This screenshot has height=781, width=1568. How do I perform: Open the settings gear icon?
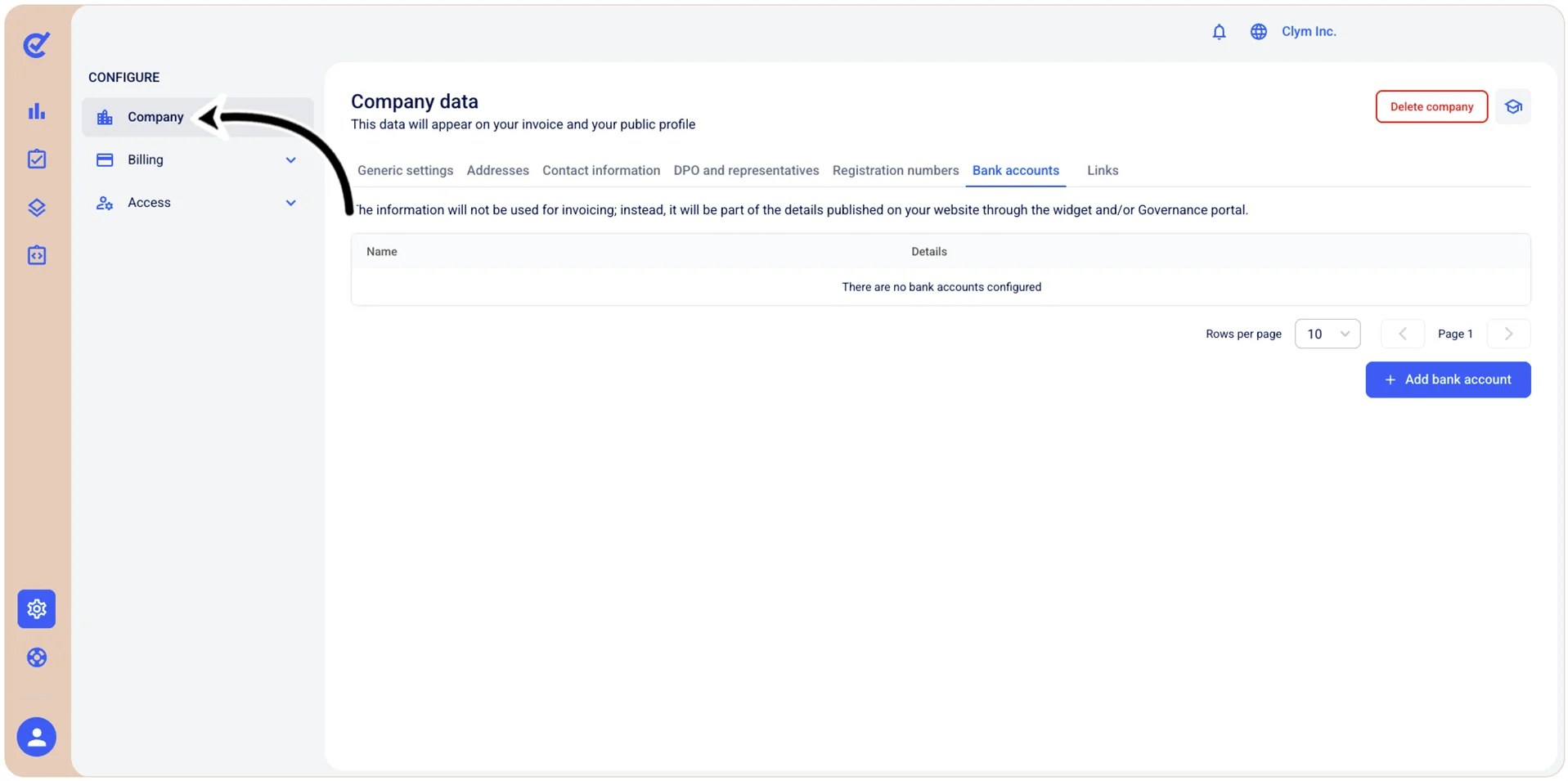[x=37, y=608]
